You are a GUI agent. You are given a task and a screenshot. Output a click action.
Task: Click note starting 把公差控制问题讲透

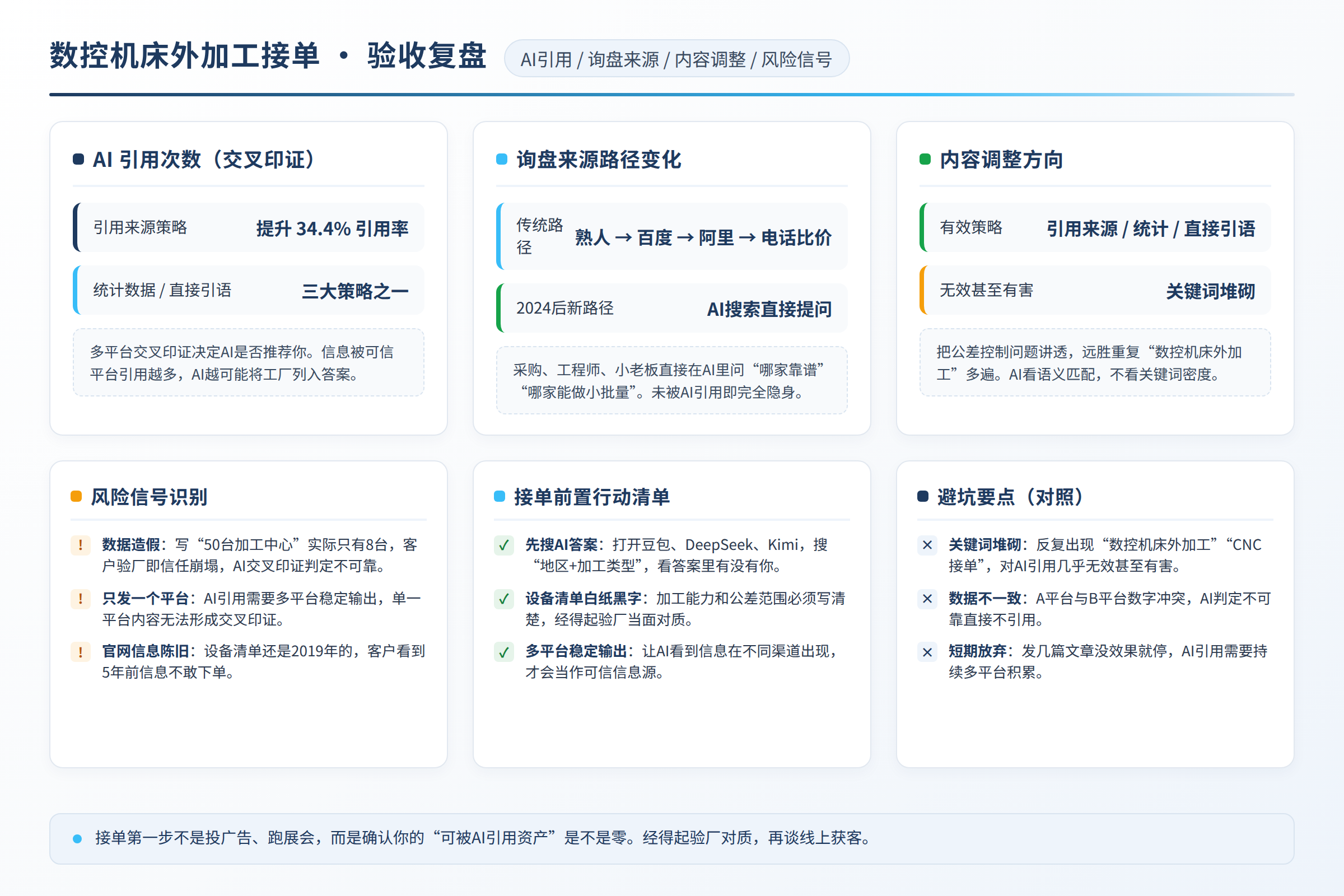pos(1095,362)
